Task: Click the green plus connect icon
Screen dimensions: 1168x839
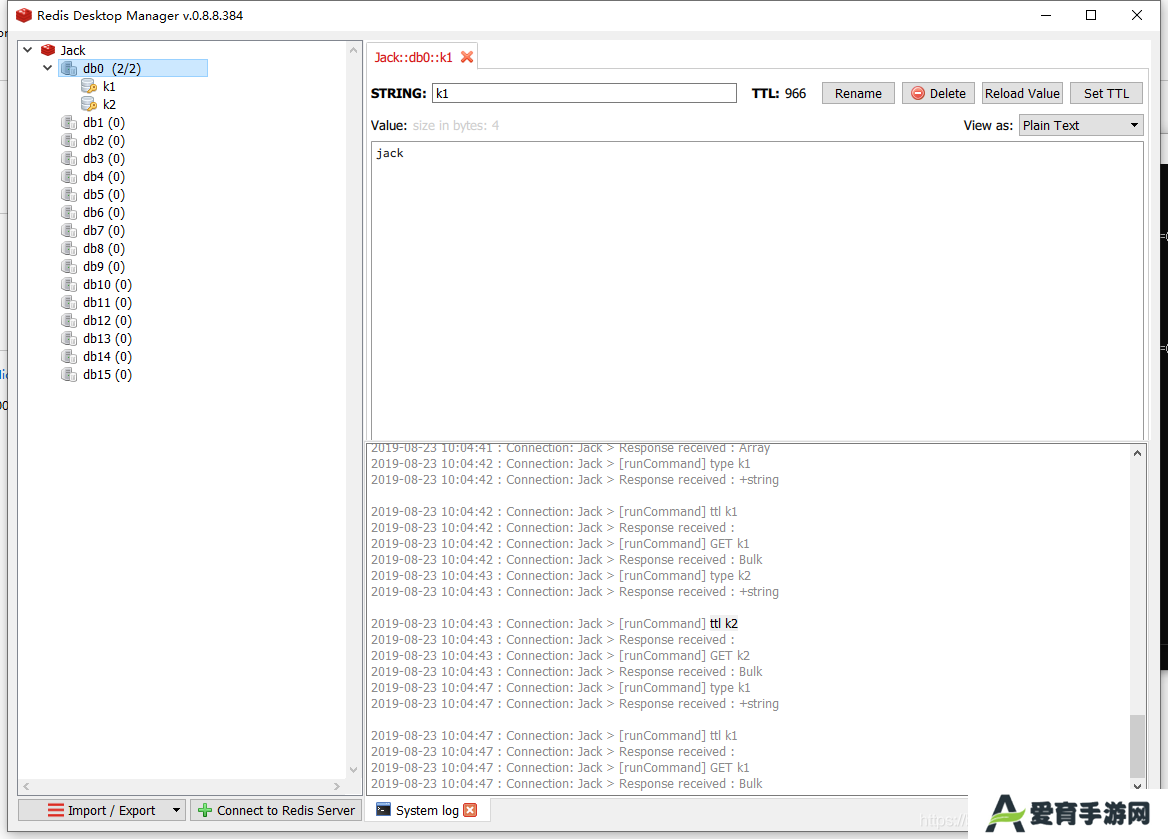Action: [205, 810]
